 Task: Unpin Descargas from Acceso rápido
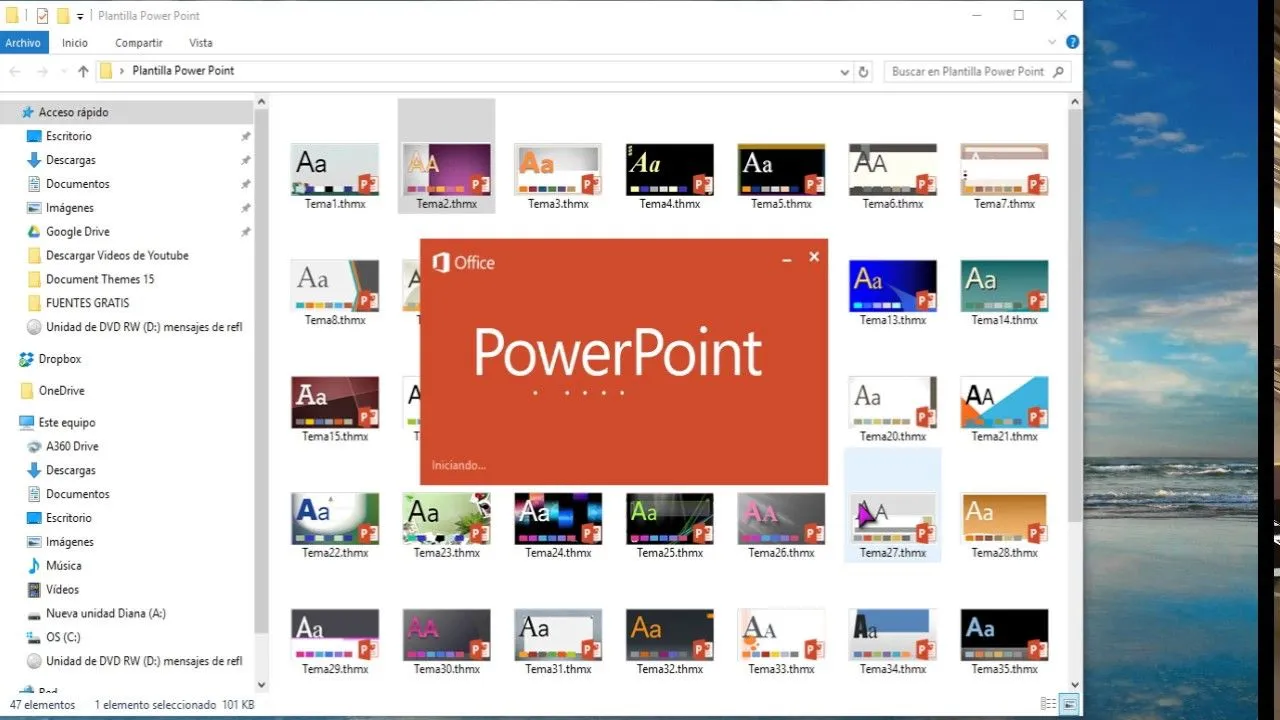pyautogui.click(x=245, y=159)
